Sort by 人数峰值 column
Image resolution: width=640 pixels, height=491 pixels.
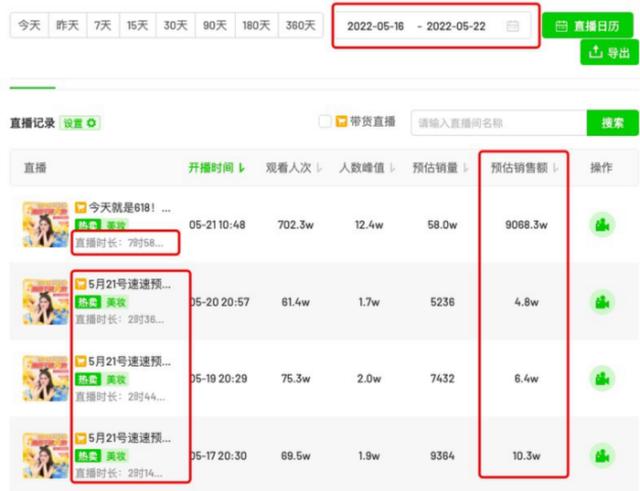click(x=367, y=168)
